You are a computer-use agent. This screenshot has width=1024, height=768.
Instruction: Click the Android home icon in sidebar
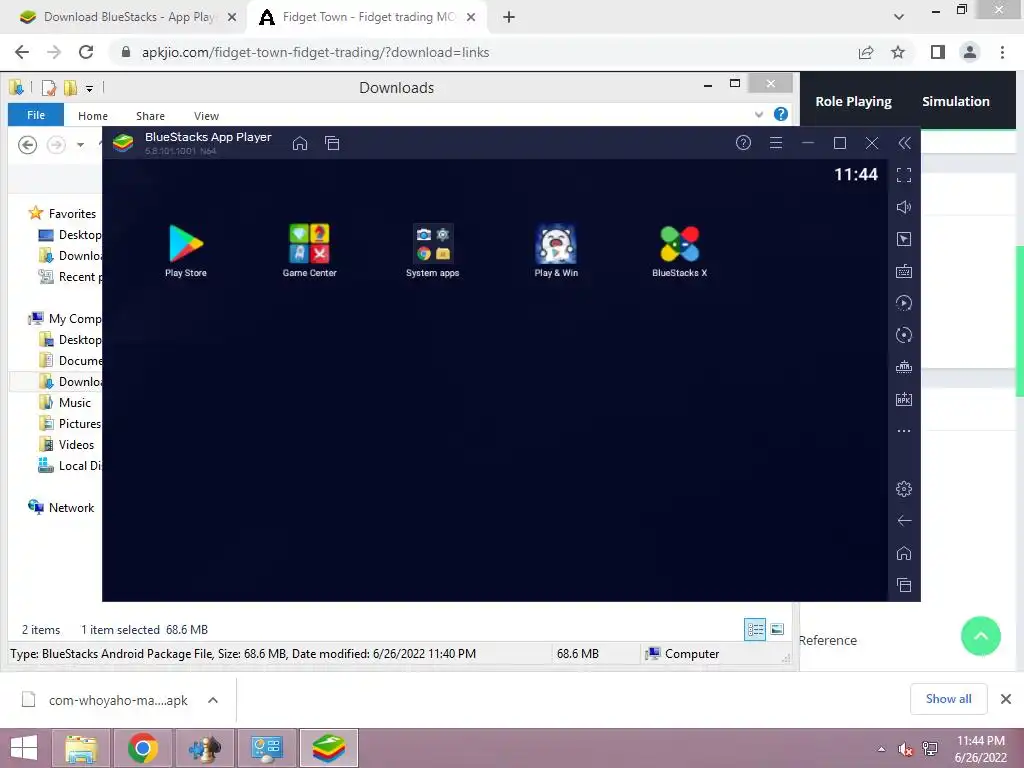tap(904, 553)
